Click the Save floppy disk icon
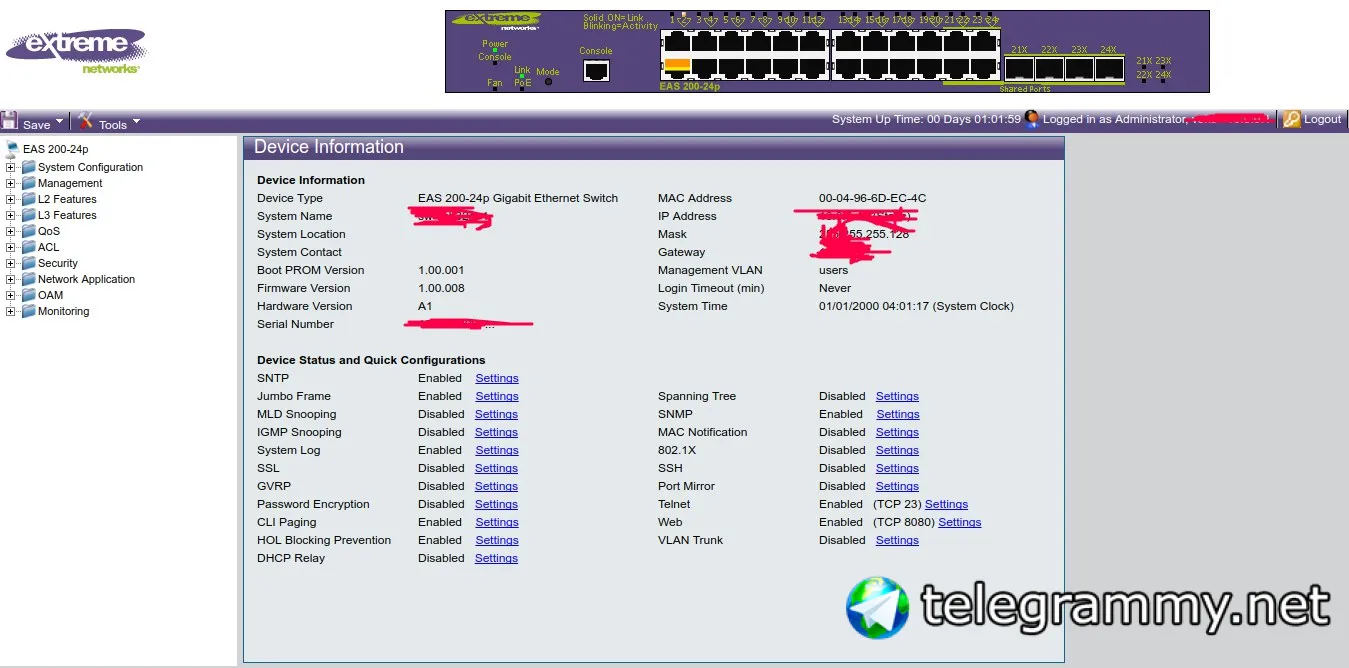Screen dimensions: 1349x668 10,120
